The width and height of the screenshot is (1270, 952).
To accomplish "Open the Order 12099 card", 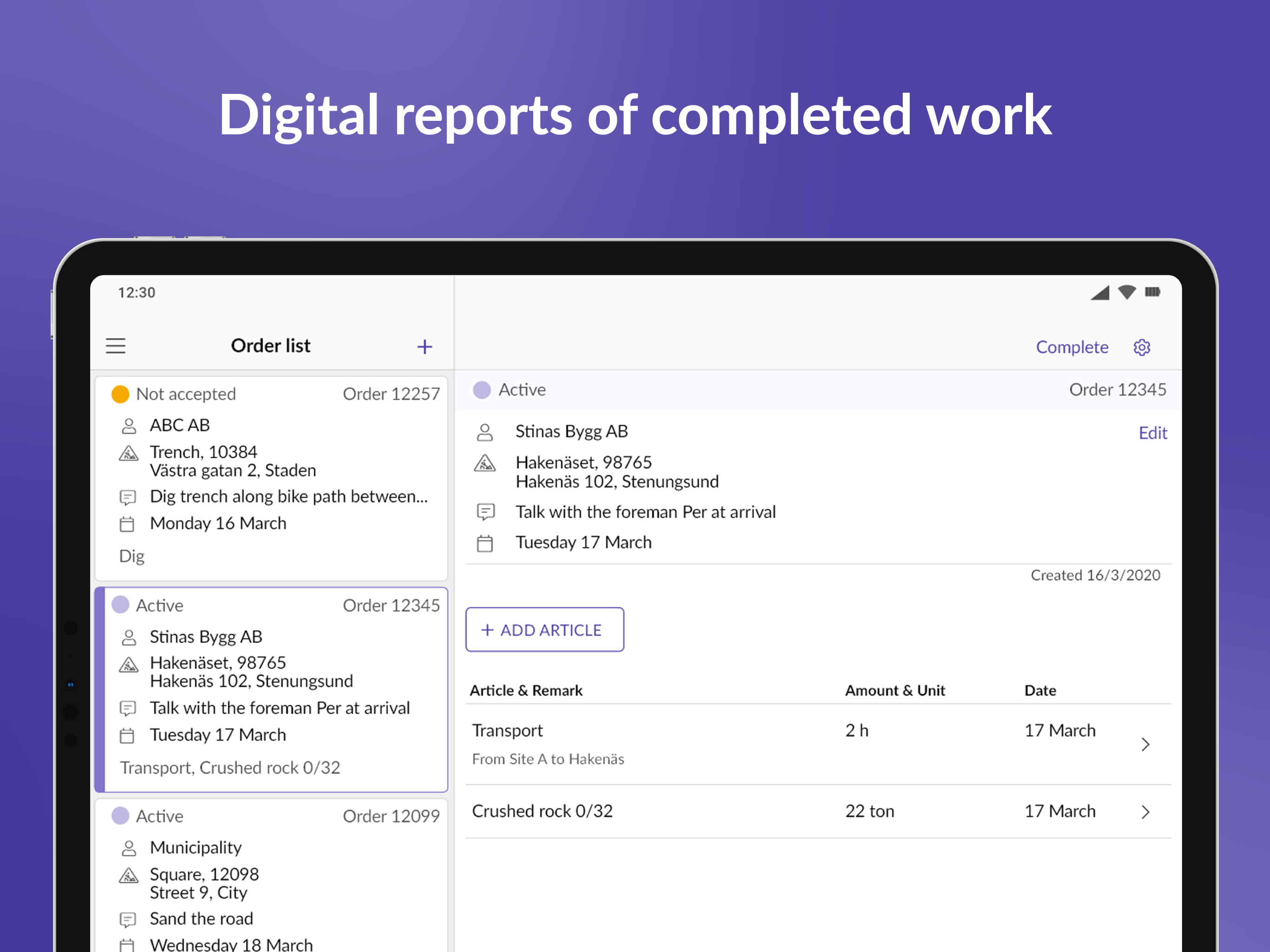I will pyautogui.click(x=271, y=875).
